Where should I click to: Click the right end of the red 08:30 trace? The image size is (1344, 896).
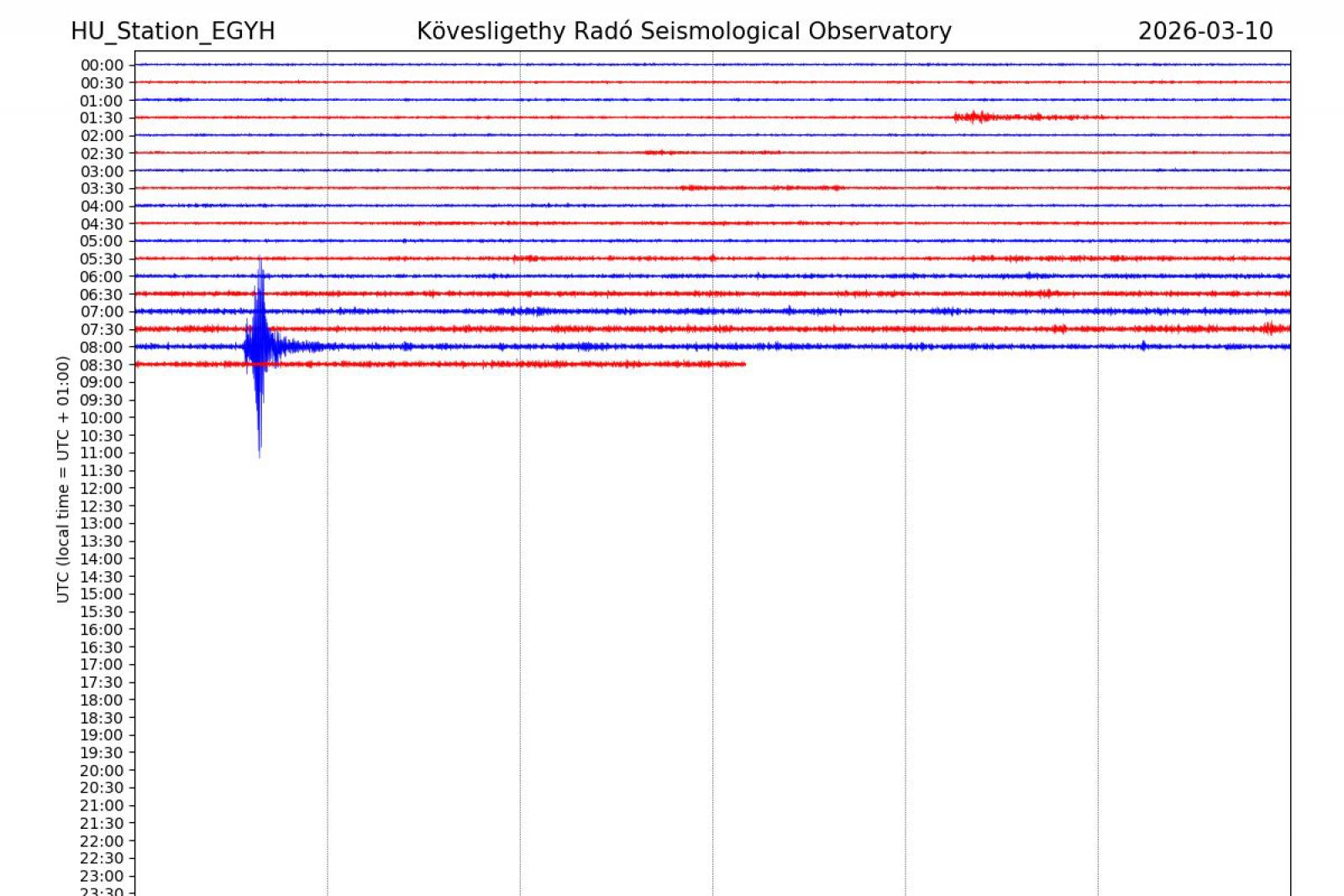(743, 364)
